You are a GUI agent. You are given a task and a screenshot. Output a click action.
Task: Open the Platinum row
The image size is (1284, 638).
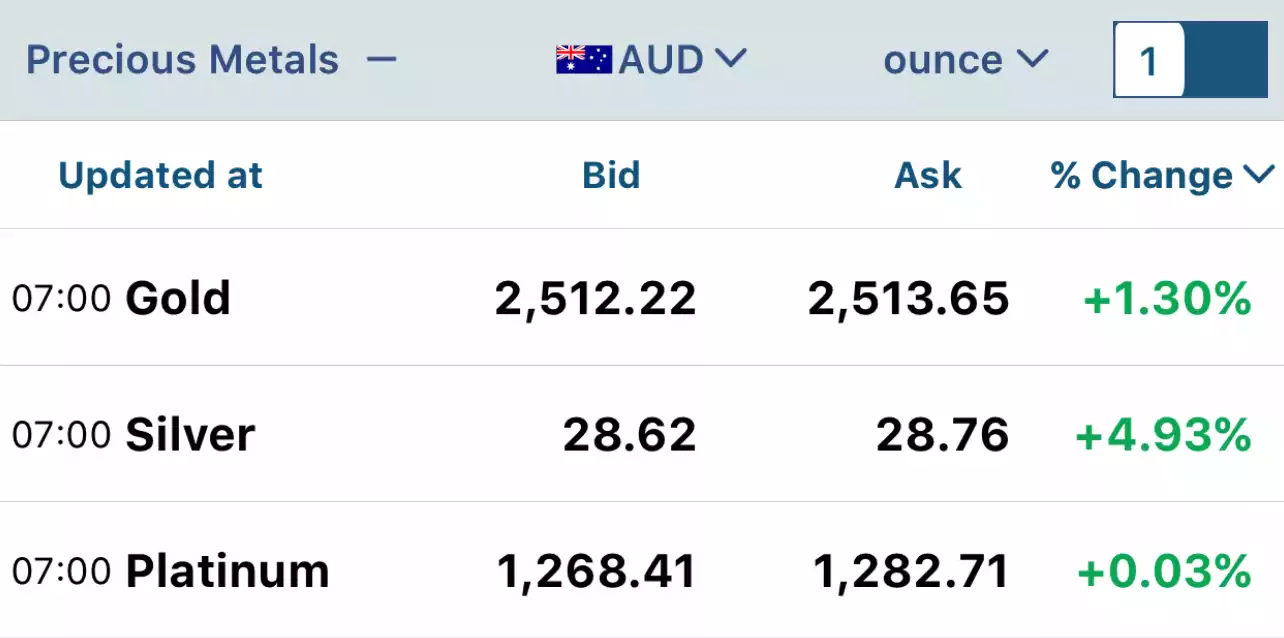click(x=642, y=570)
